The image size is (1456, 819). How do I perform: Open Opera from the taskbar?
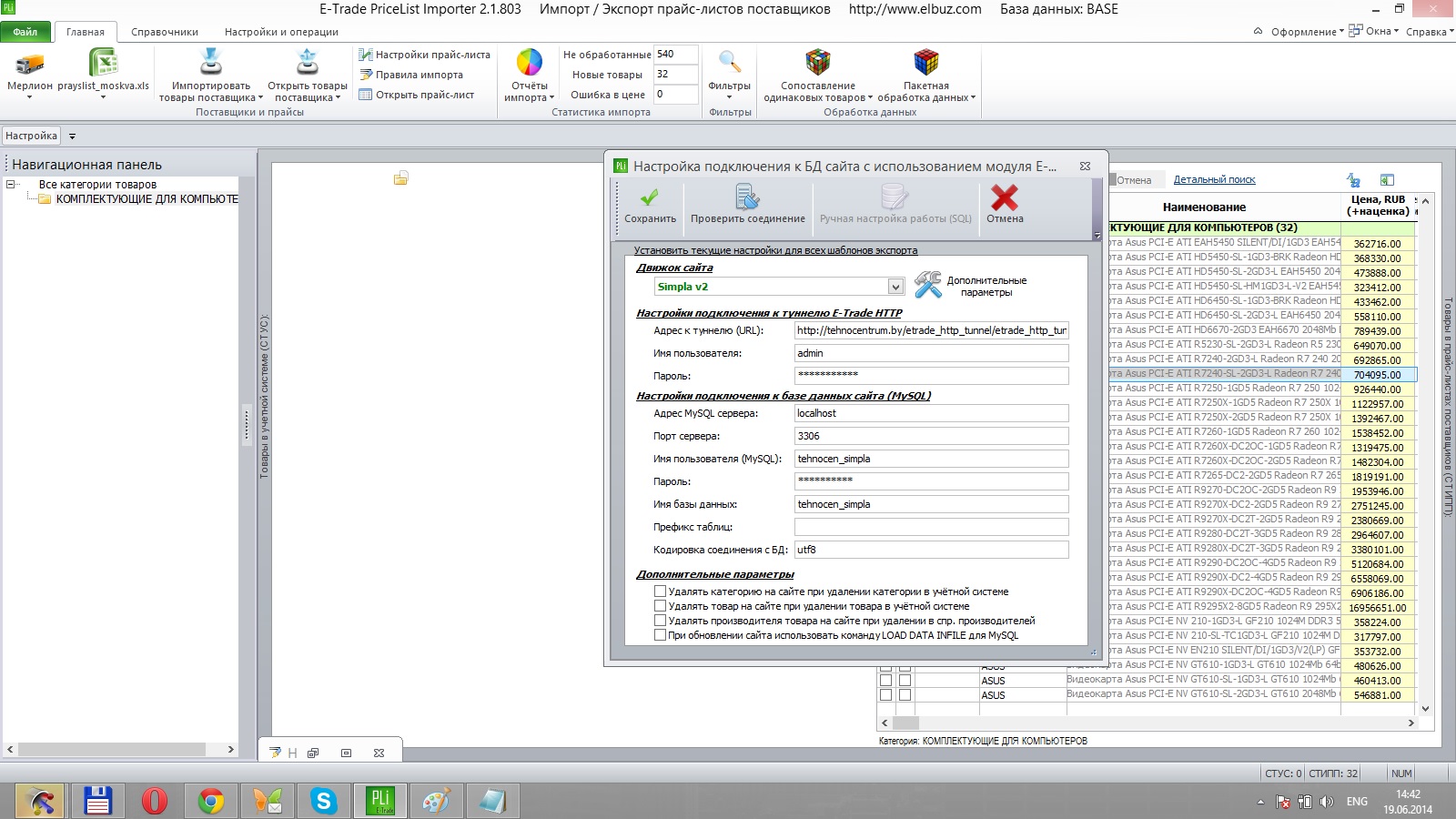[x=155, y=801]
